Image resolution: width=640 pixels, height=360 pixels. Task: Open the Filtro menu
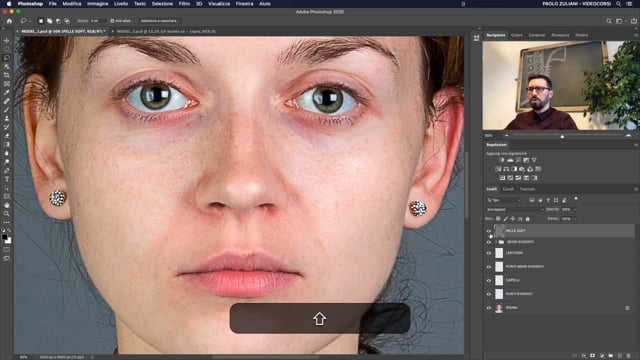(x=184, y=4)
